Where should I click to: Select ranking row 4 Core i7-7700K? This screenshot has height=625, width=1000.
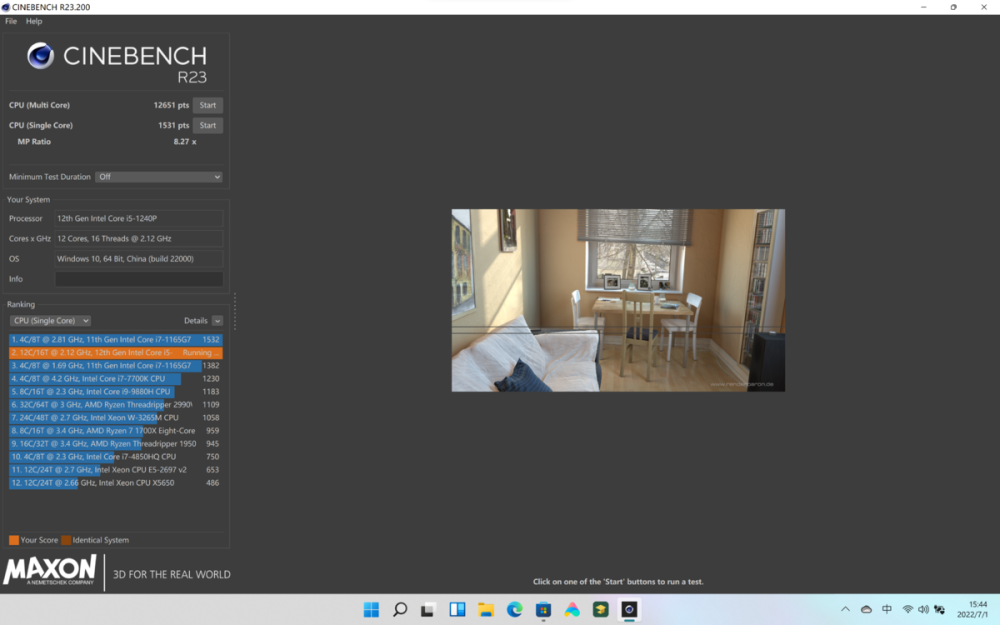click(115, 379)
